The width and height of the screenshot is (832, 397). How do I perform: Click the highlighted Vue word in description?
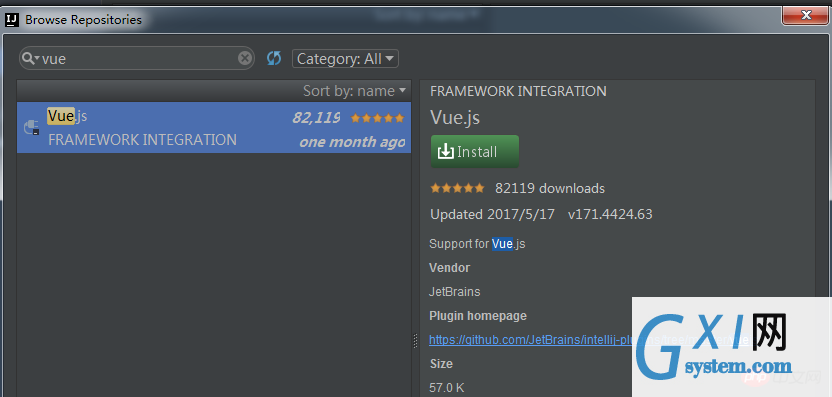pos(502,244)
